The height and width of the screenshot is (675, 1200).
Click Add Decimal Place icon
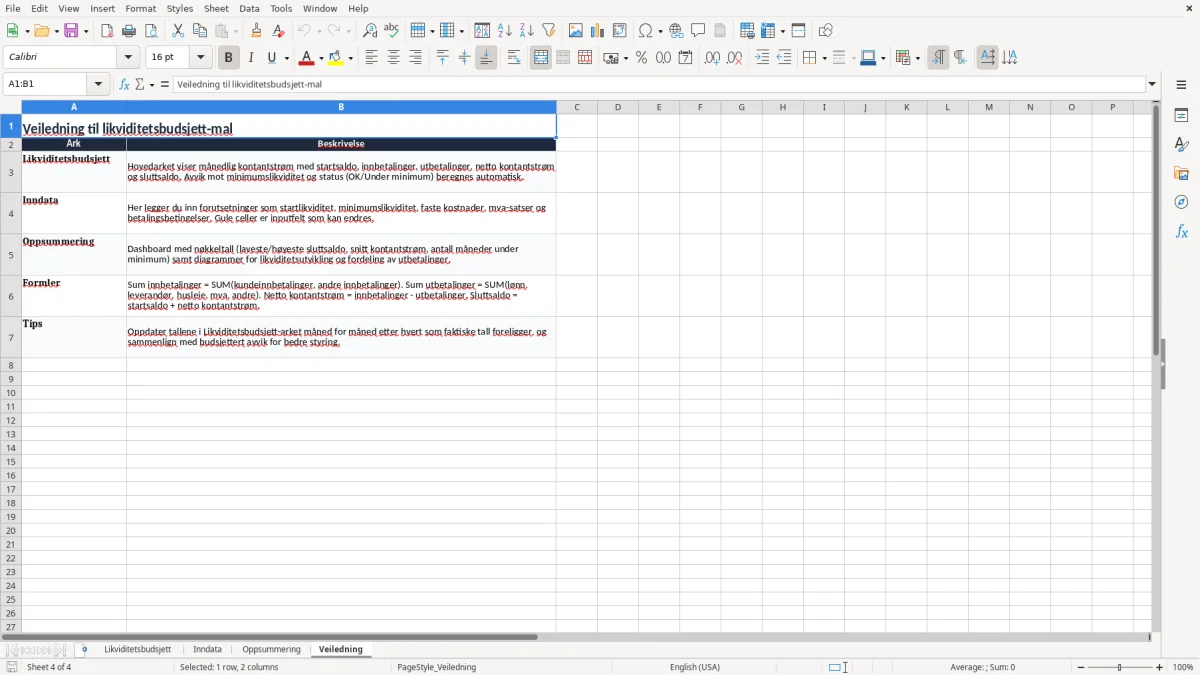(x=712, y=58)
